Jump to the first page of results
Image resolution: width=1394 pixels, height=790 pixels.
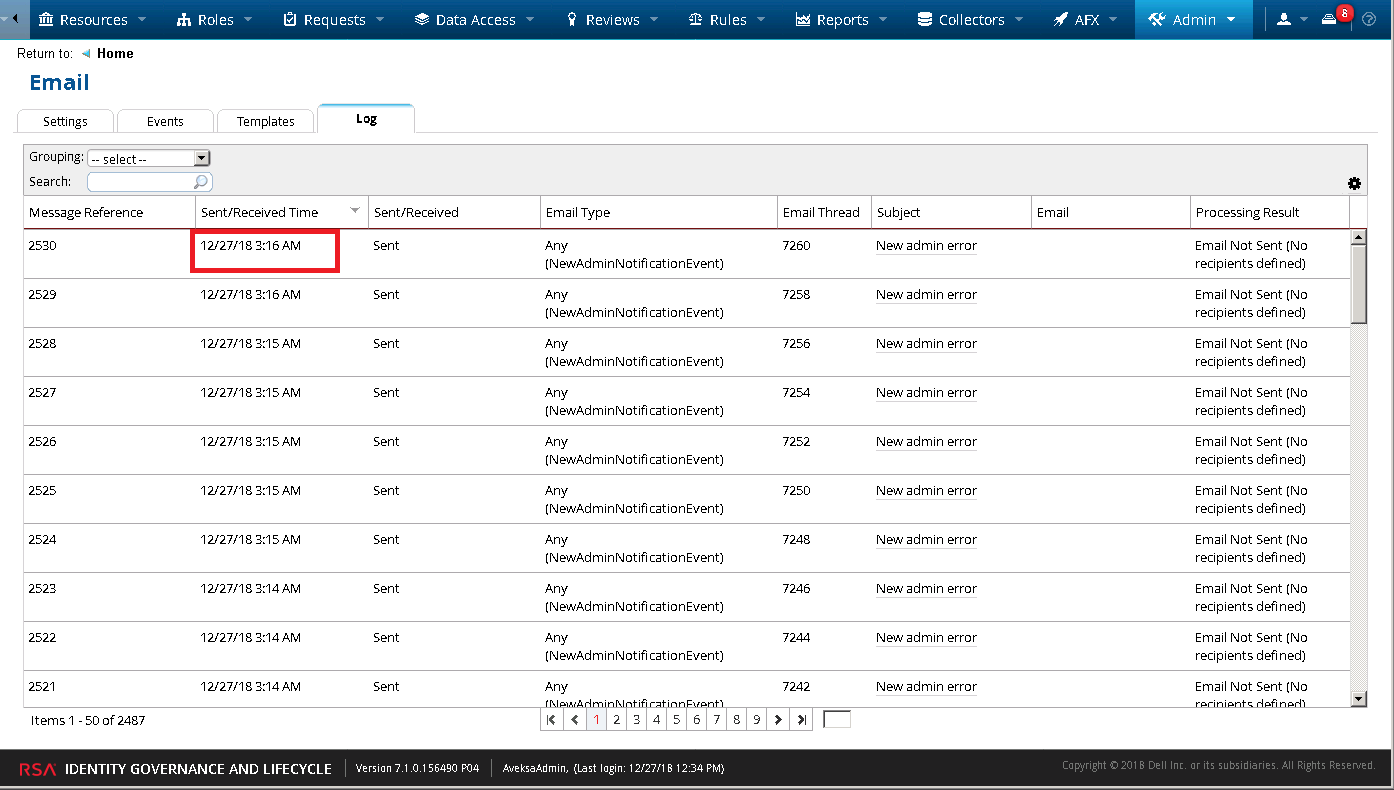tap(551, 719)
